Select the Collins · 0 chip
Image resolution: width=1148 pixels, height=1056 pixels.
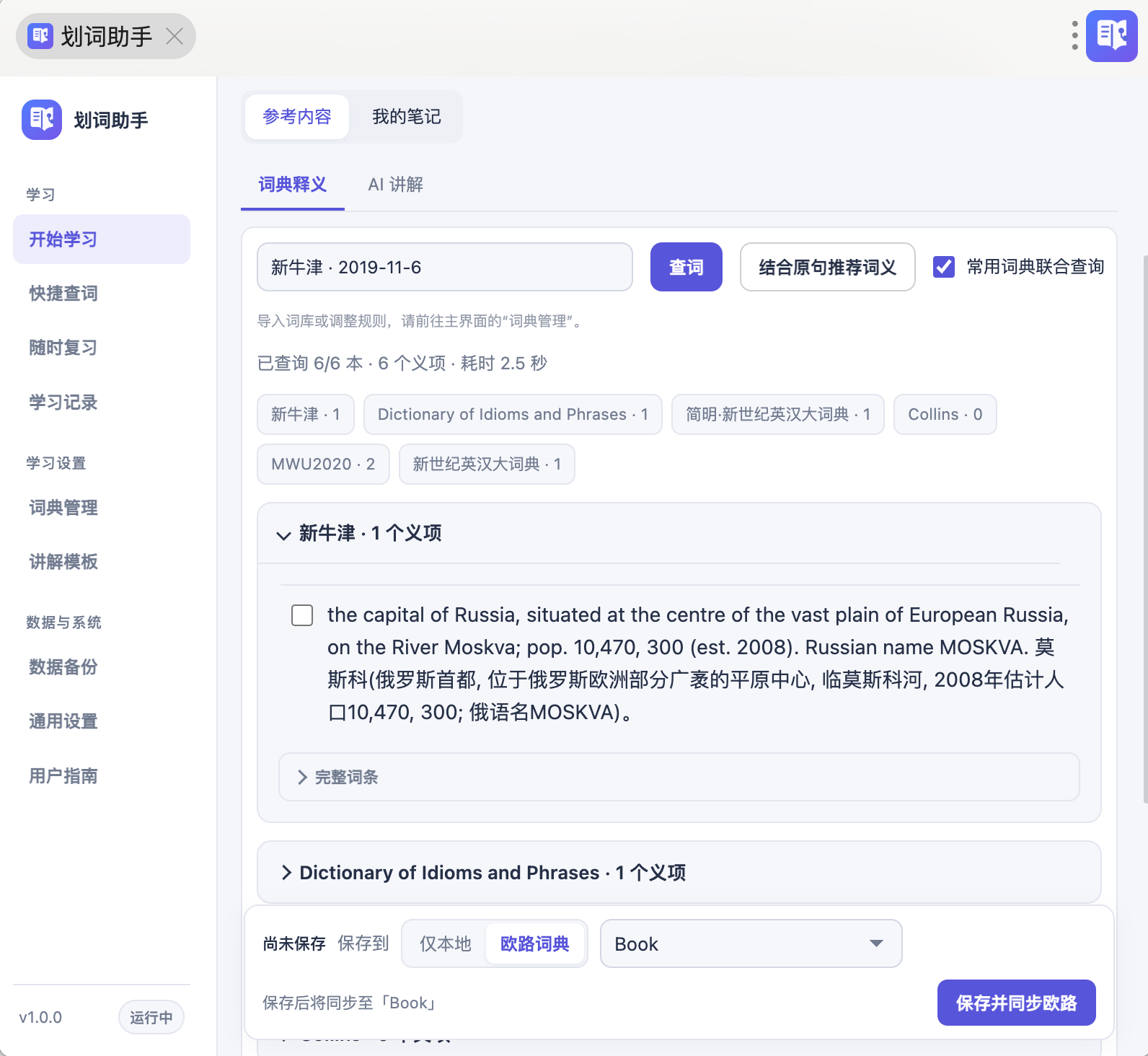pos(945,414)
